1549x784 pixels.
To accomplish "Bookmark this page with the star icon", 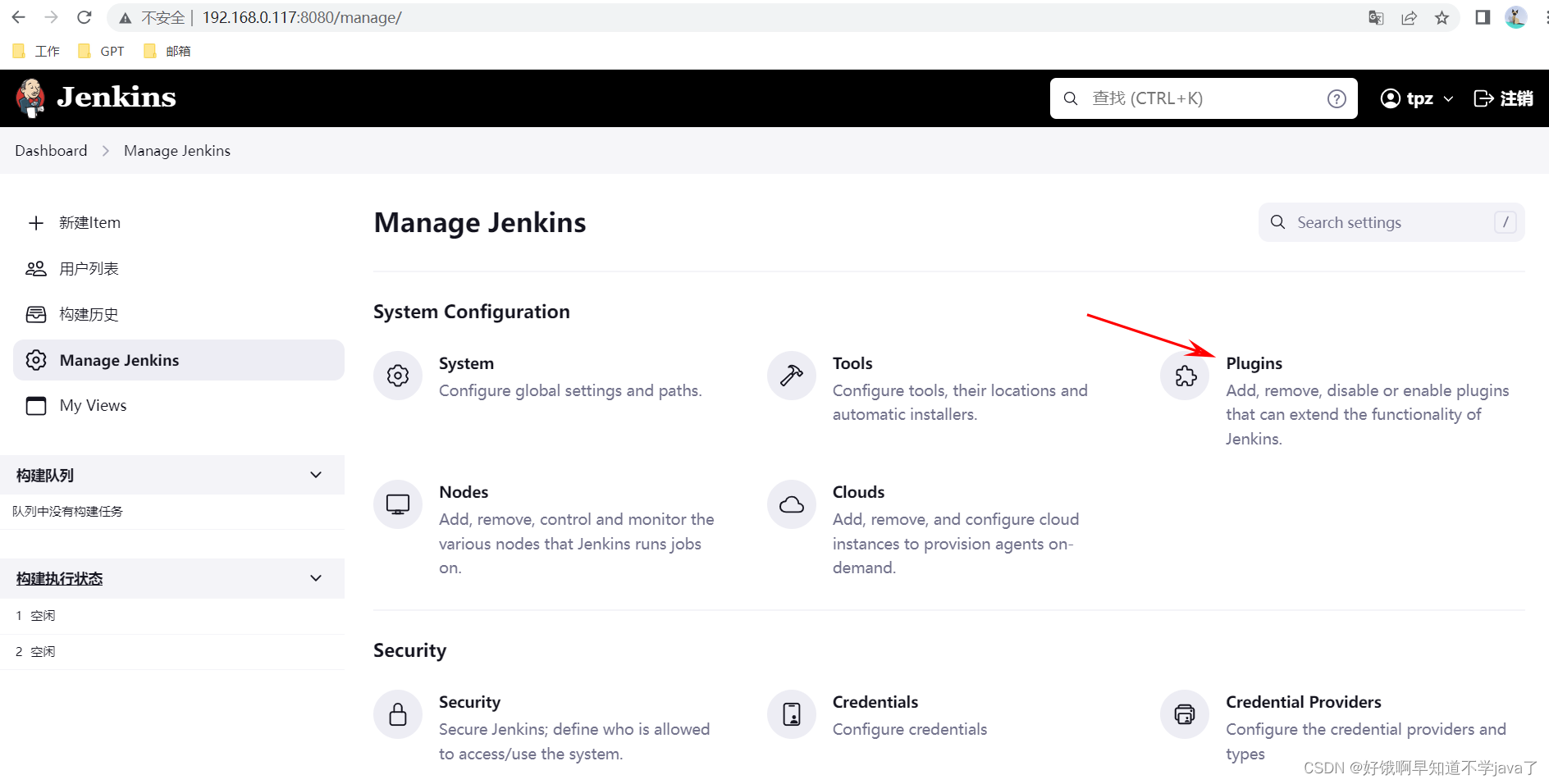I will click(x=1442, y=18).
